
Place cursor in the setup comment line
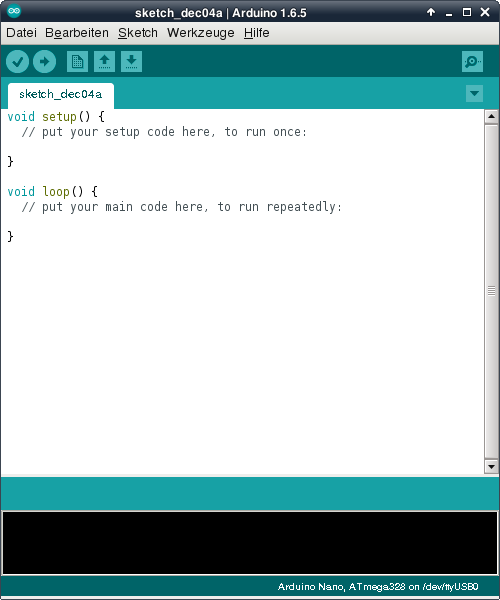pyautogui.click(x=164, y=132)
